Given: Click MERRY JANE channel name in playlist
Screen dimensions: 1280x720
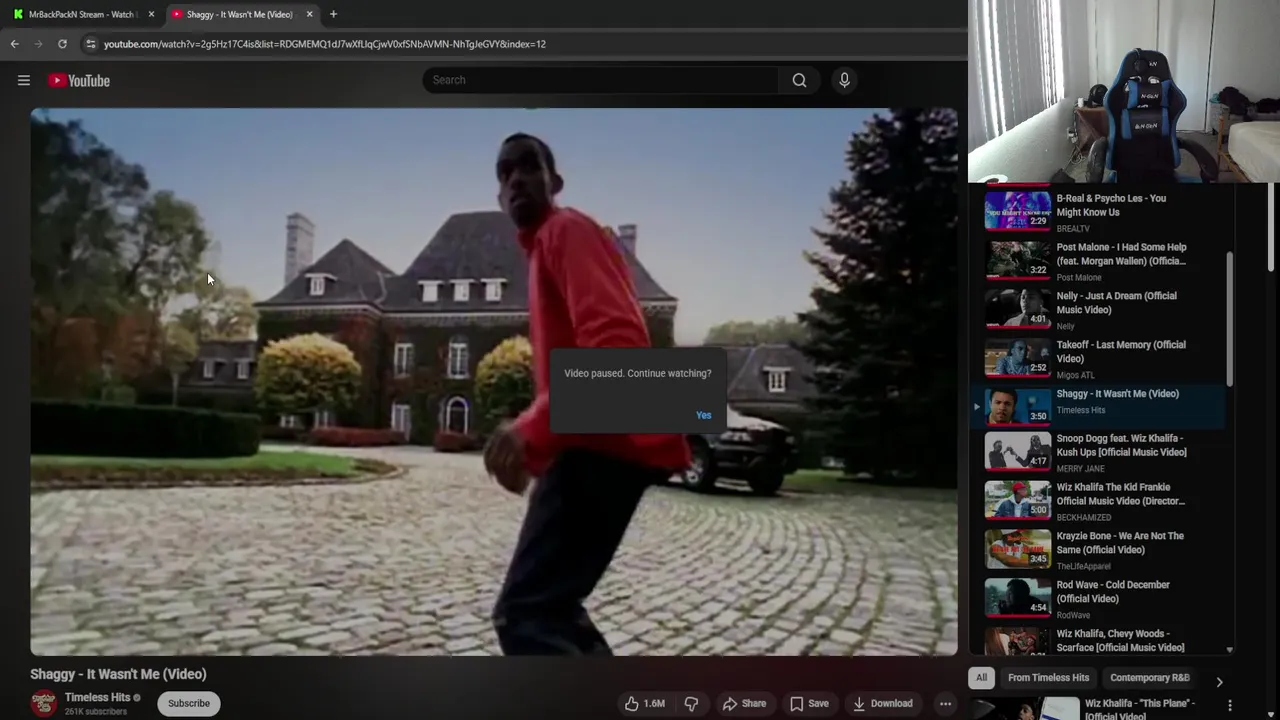Looking at the screenshot, I should click(x=1081, y=469).
